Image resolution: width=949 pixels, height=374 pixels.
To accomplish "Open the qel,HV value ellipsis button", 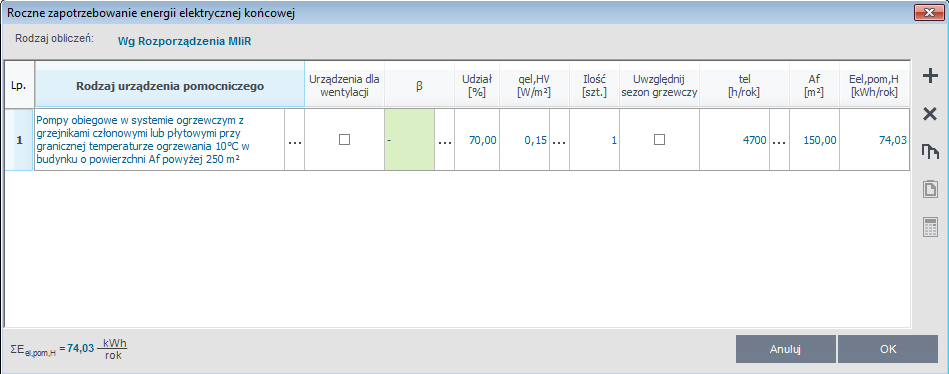I will click(x=559, y=140).
